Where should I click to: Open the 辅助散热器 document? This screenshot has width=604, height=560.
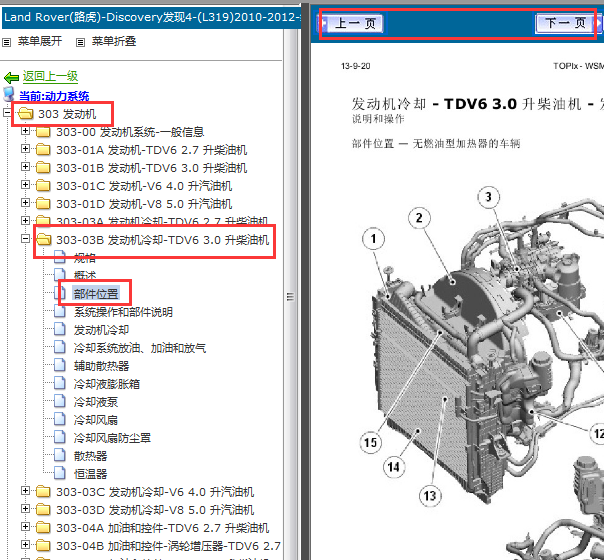click(x=101, y=366)
